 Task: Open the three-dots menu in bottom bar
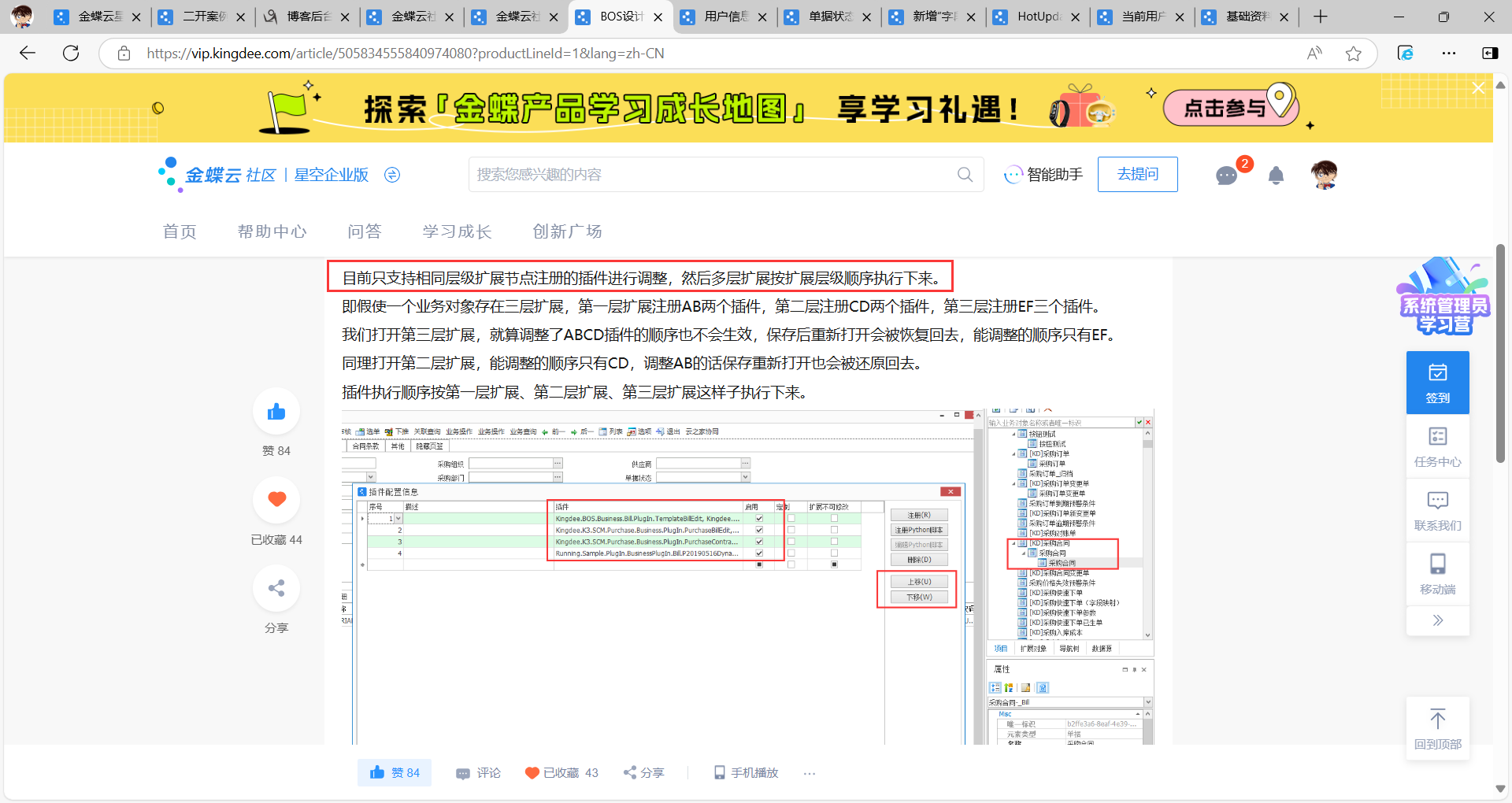point(810,773)
